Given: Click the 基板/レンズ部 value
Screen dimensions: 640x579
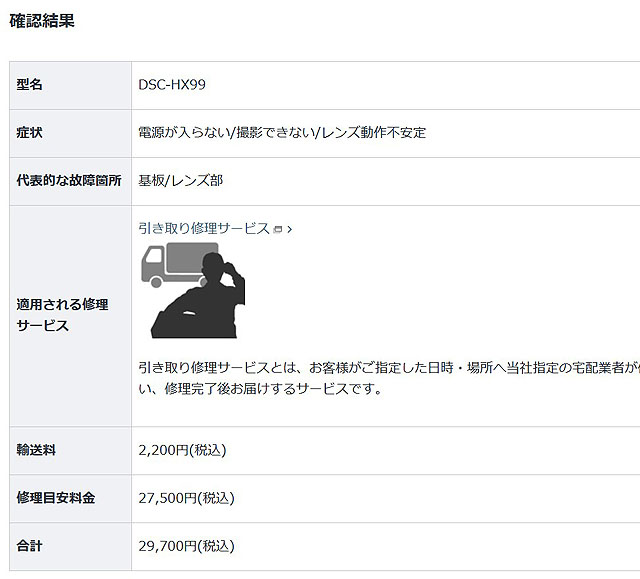Looking at the screenshot, I should [180, 181].
